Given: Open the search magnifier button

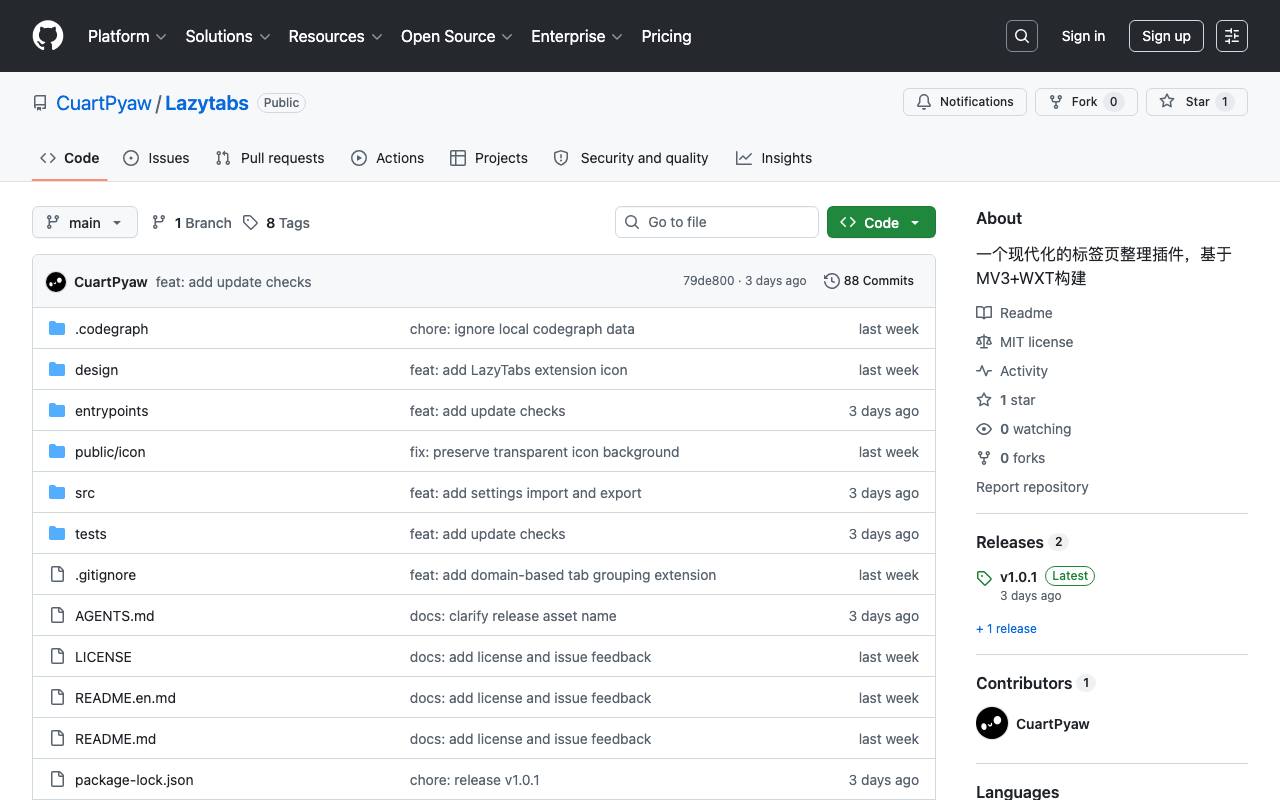Looking at the screenshot, I should tap(1022, 36).
